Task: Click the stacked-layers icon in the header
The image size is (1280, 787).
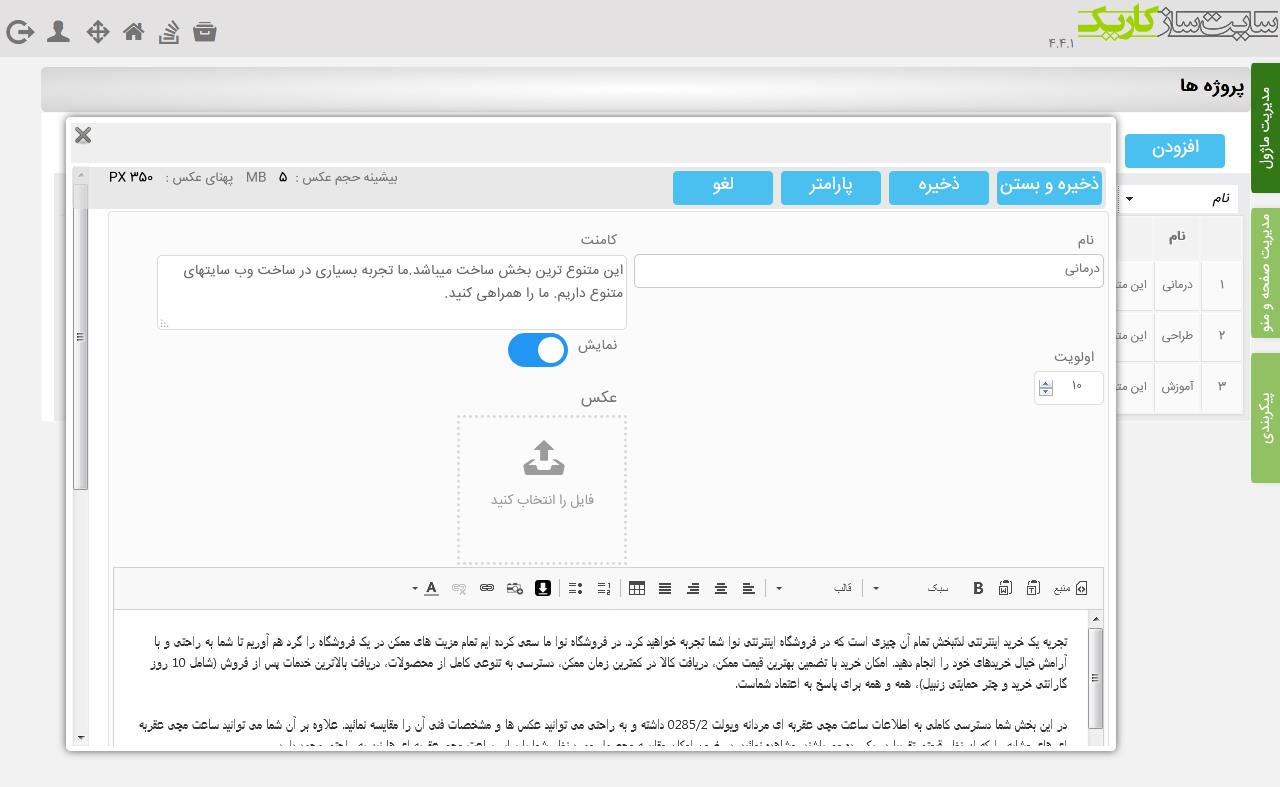Action: 169,32
